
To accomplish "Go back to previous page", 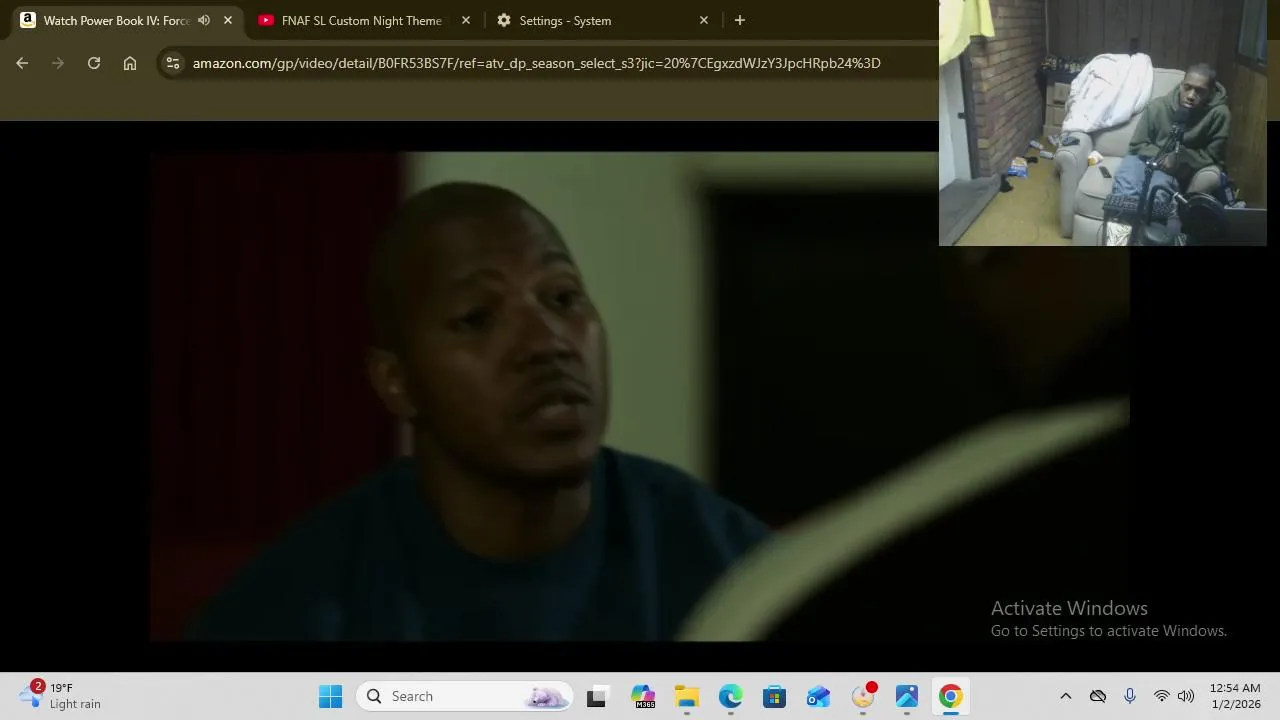I will point(22,63).
